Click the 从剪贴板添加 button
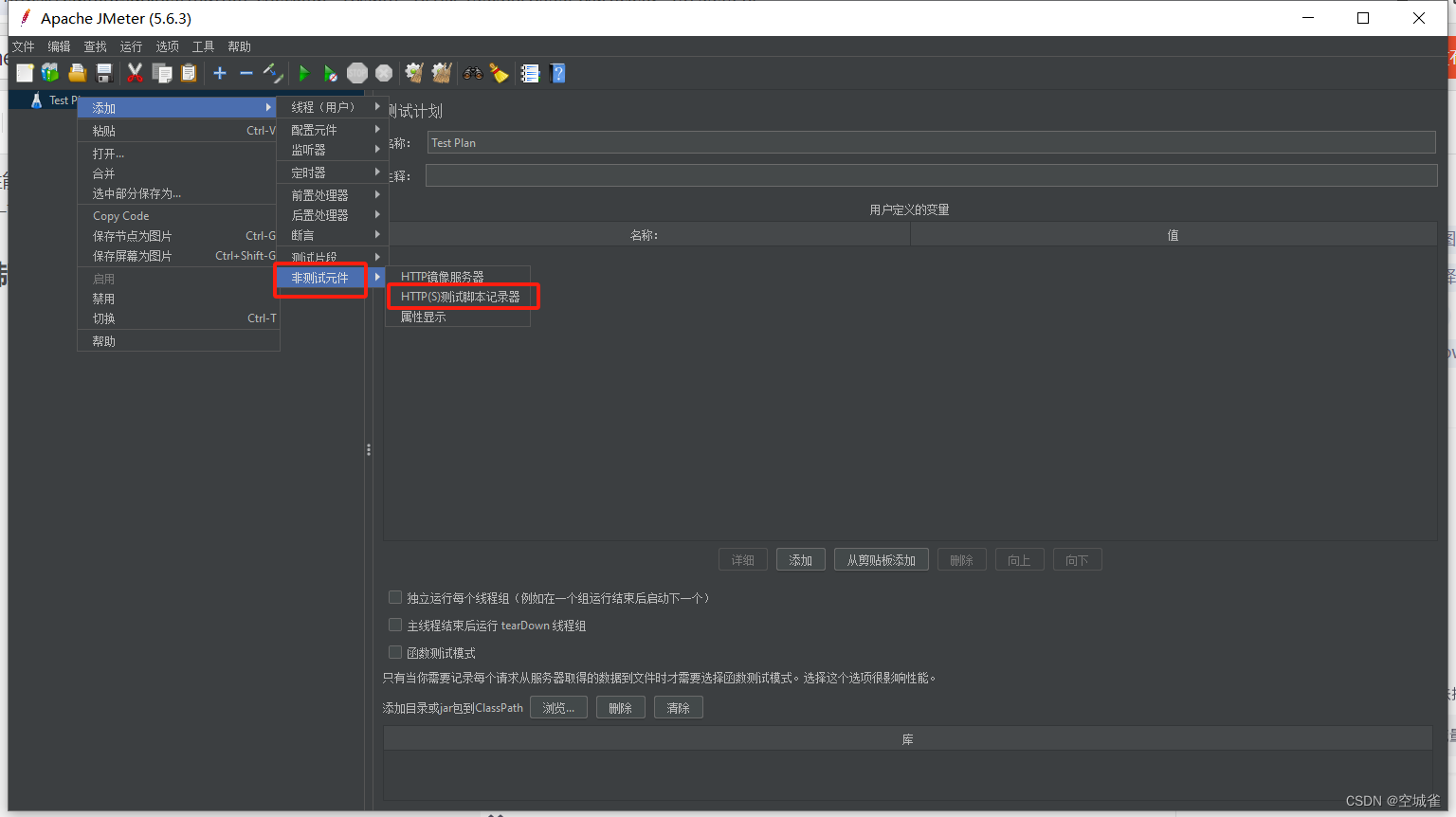 882,560
